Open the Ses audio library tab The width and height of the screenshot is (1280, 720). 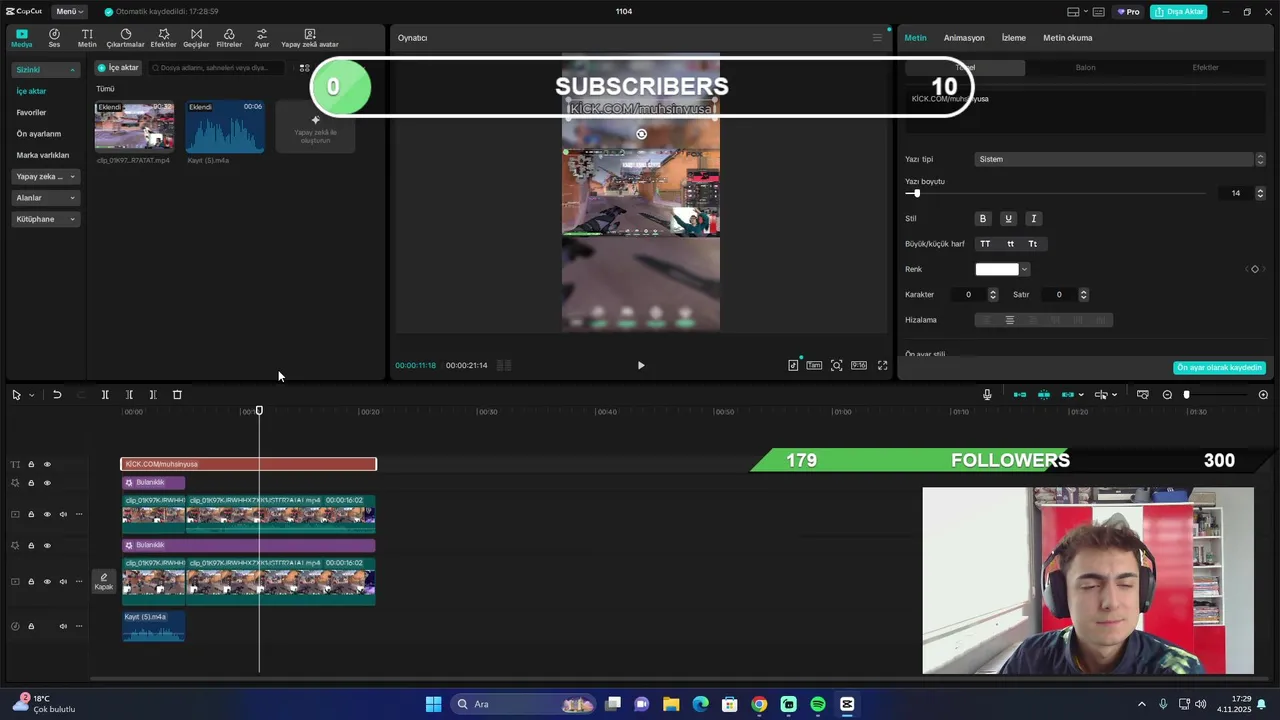54,38
